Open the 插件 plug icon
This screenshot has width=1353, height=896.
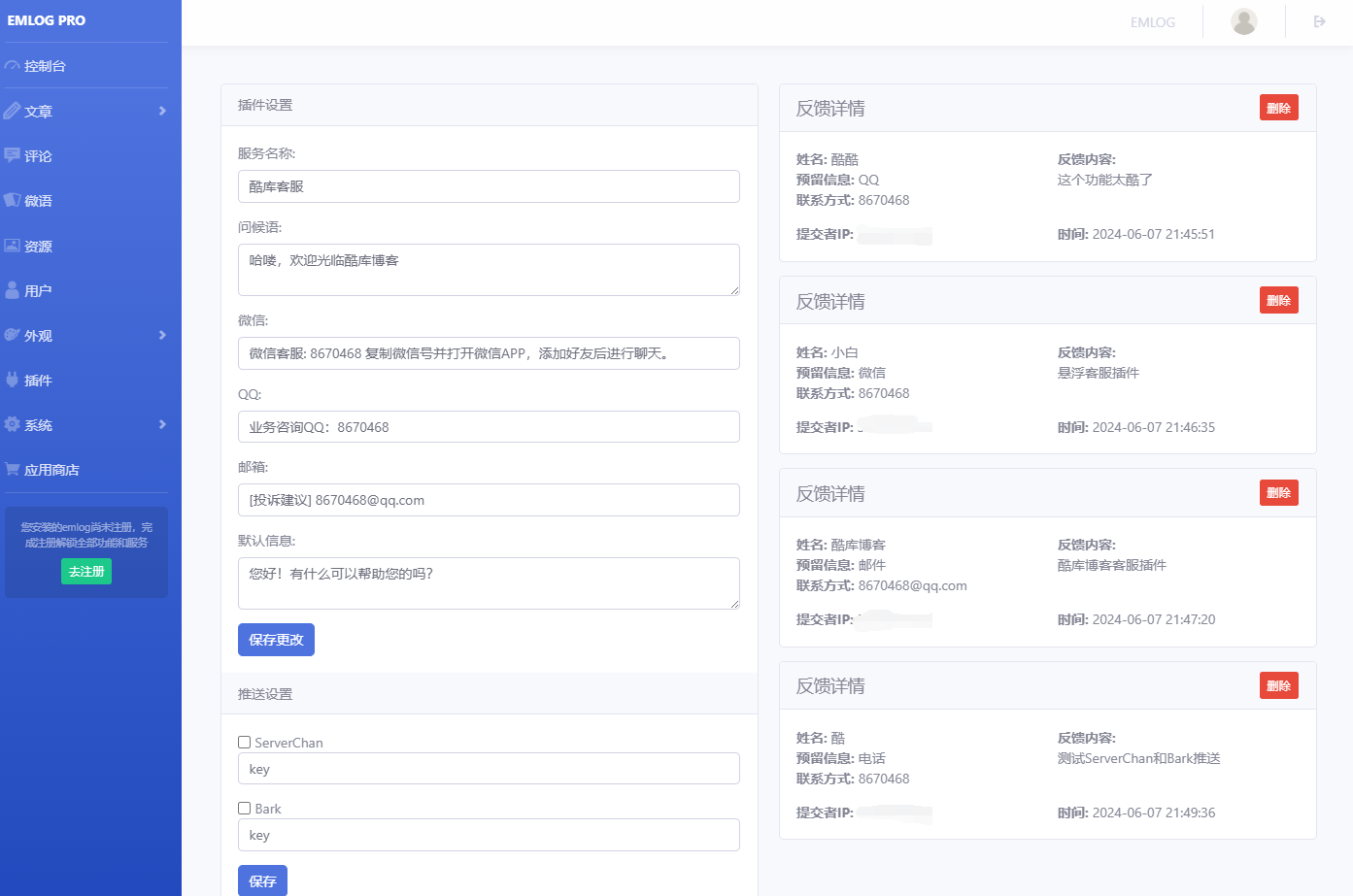pos(12,380)
